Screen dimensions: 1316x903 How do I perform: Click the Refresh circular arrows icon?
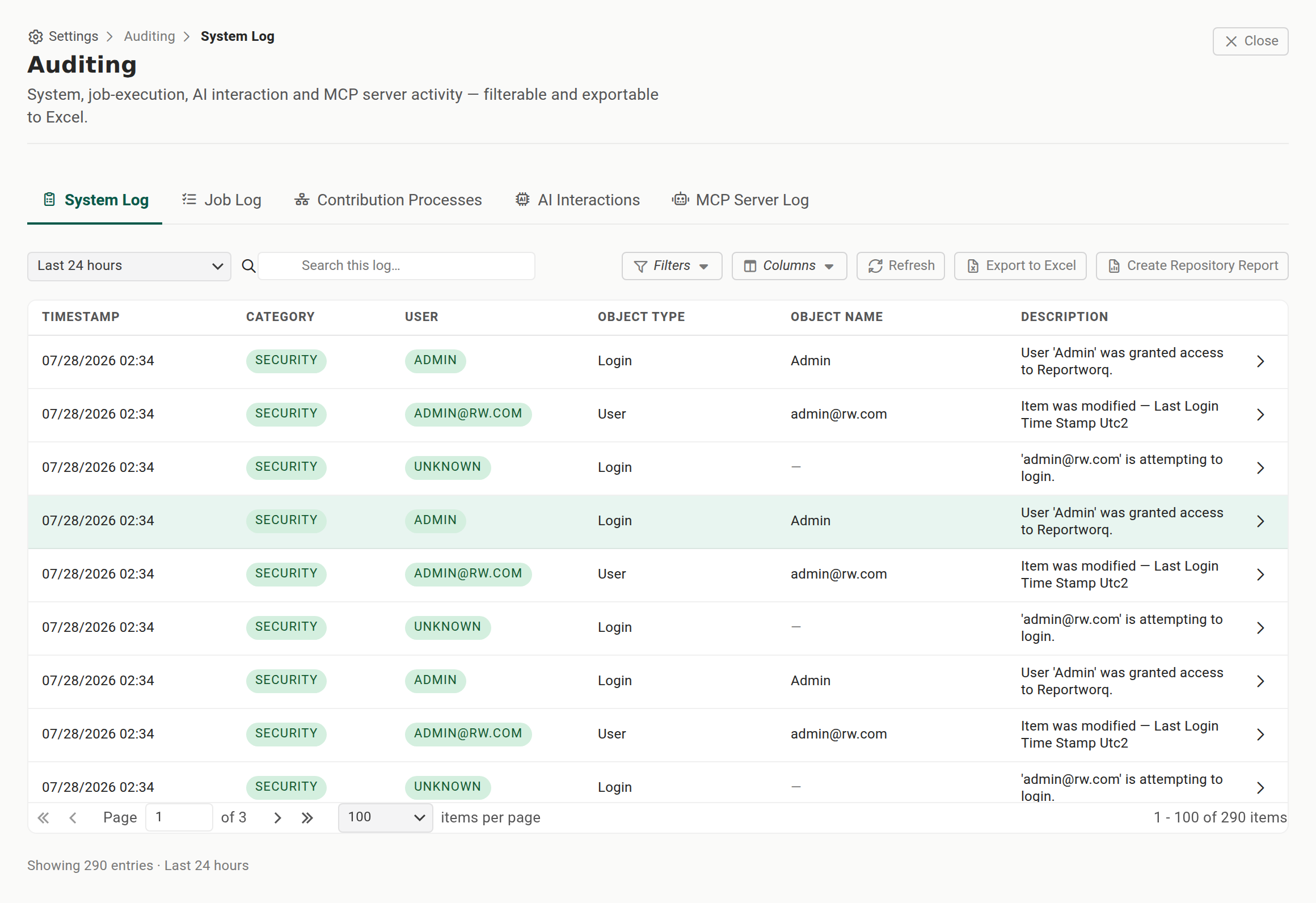pos(875,266)
